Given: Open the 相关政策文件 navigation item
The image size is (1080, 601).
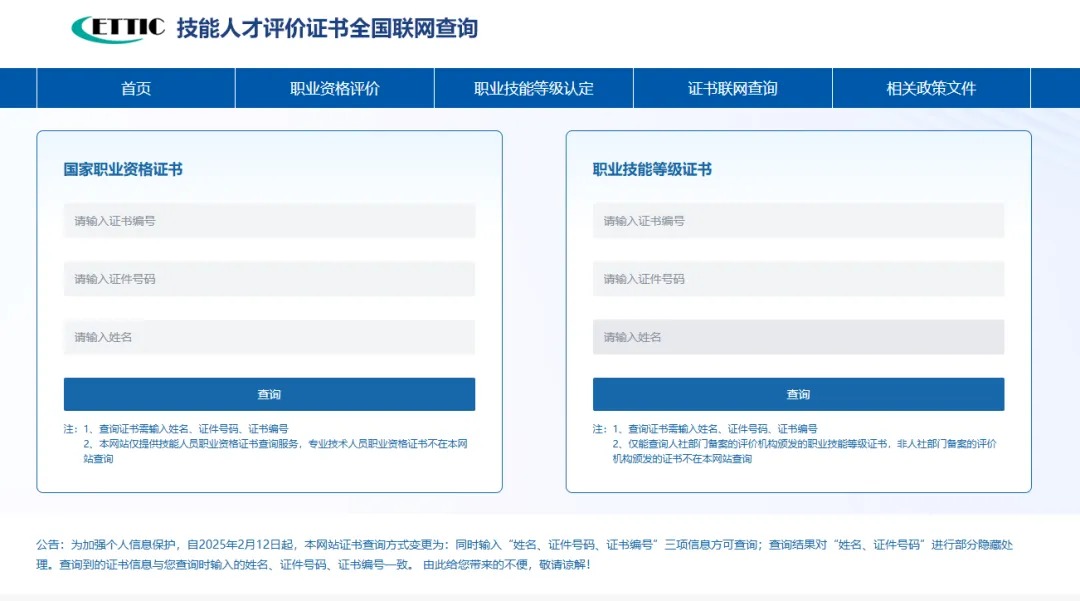Looking at the screenshot, I should [x=930, y=88].
